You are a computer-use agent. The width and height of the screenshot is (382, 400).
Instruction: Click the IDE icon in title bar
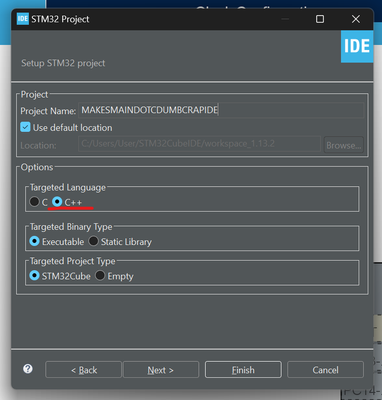pyautogui.click(x=22, y=19)
